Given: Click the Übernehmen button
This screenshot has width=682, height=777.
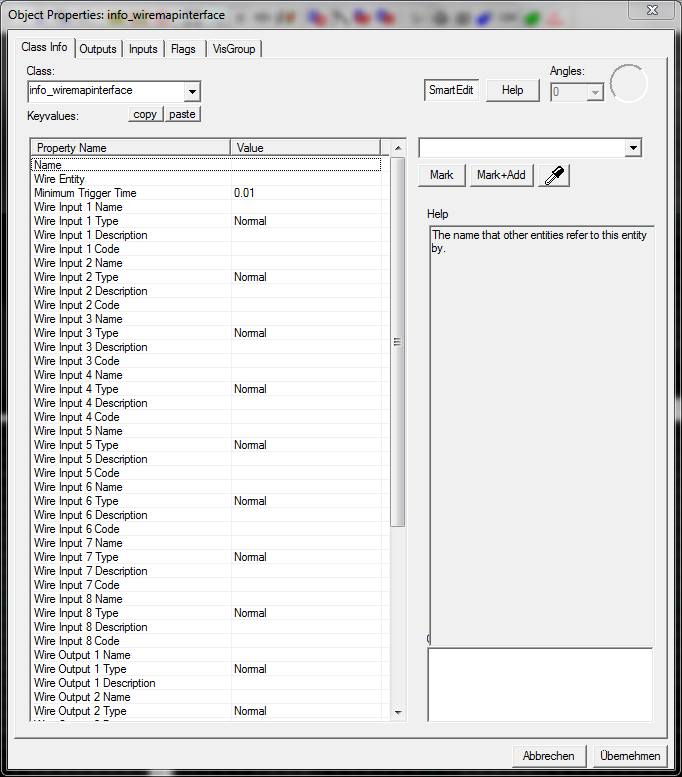Looking at the screenshot, I should (x=630, y=756).
